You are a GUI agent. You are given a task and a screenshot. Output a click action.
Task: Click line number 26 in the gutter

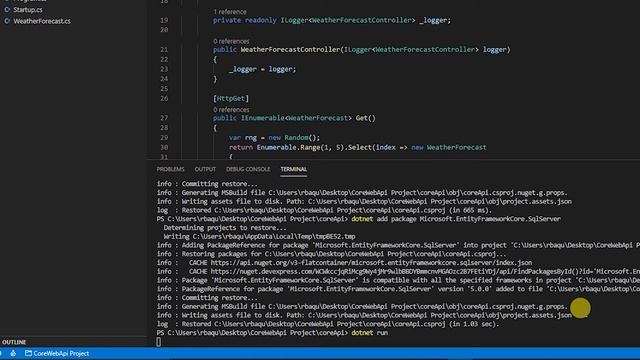[164, 98]
